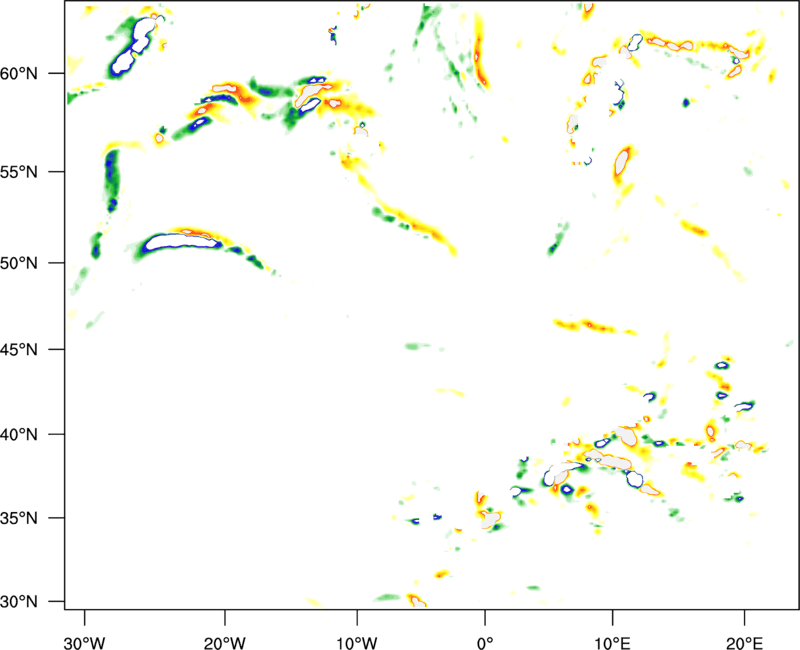Image resolution: width=800 pixels, height=650 pixels.
Task: Click the 55°N latitude label
Action: pyautogui.click(x=19, y=171)
